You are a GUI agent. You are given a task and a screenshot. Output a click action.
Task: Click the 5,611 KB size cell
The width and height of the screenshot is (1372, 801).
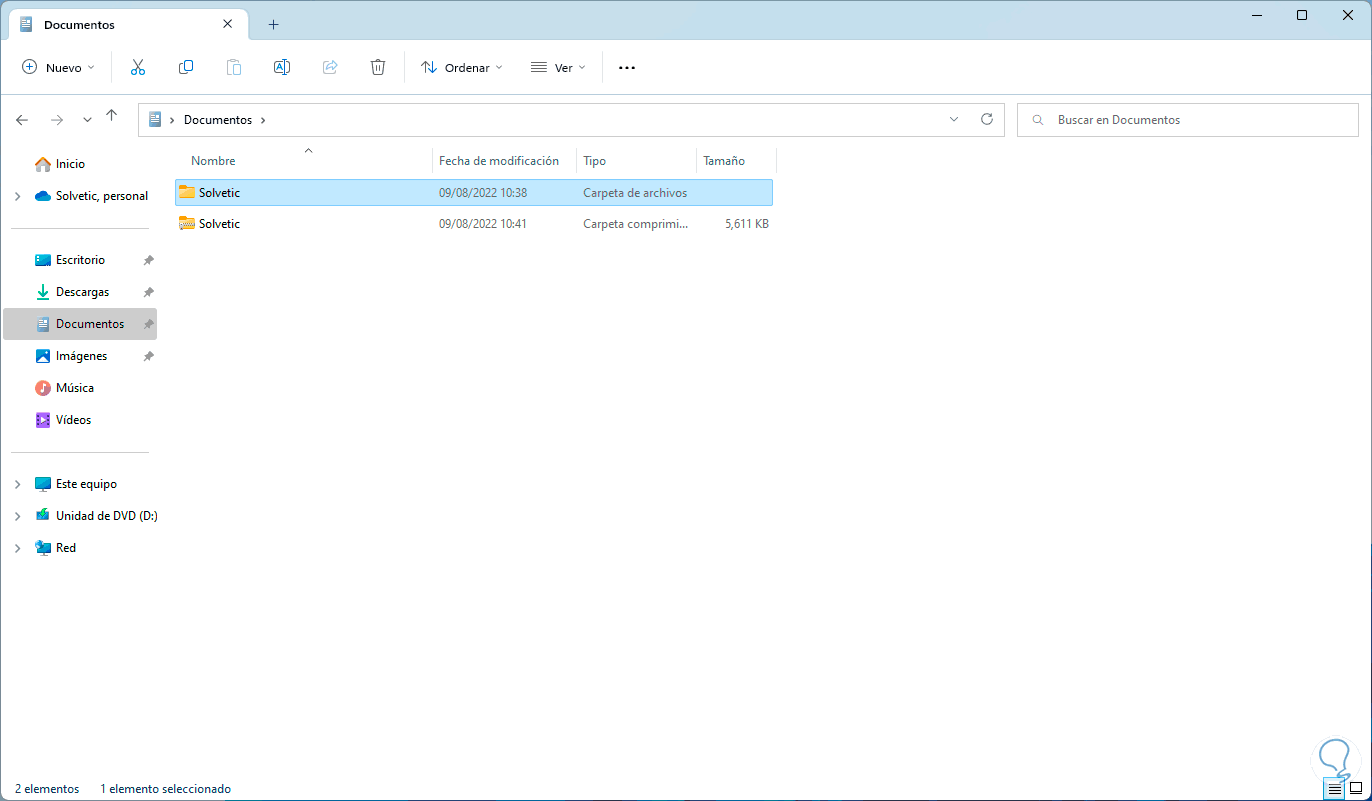pos(747,224)
